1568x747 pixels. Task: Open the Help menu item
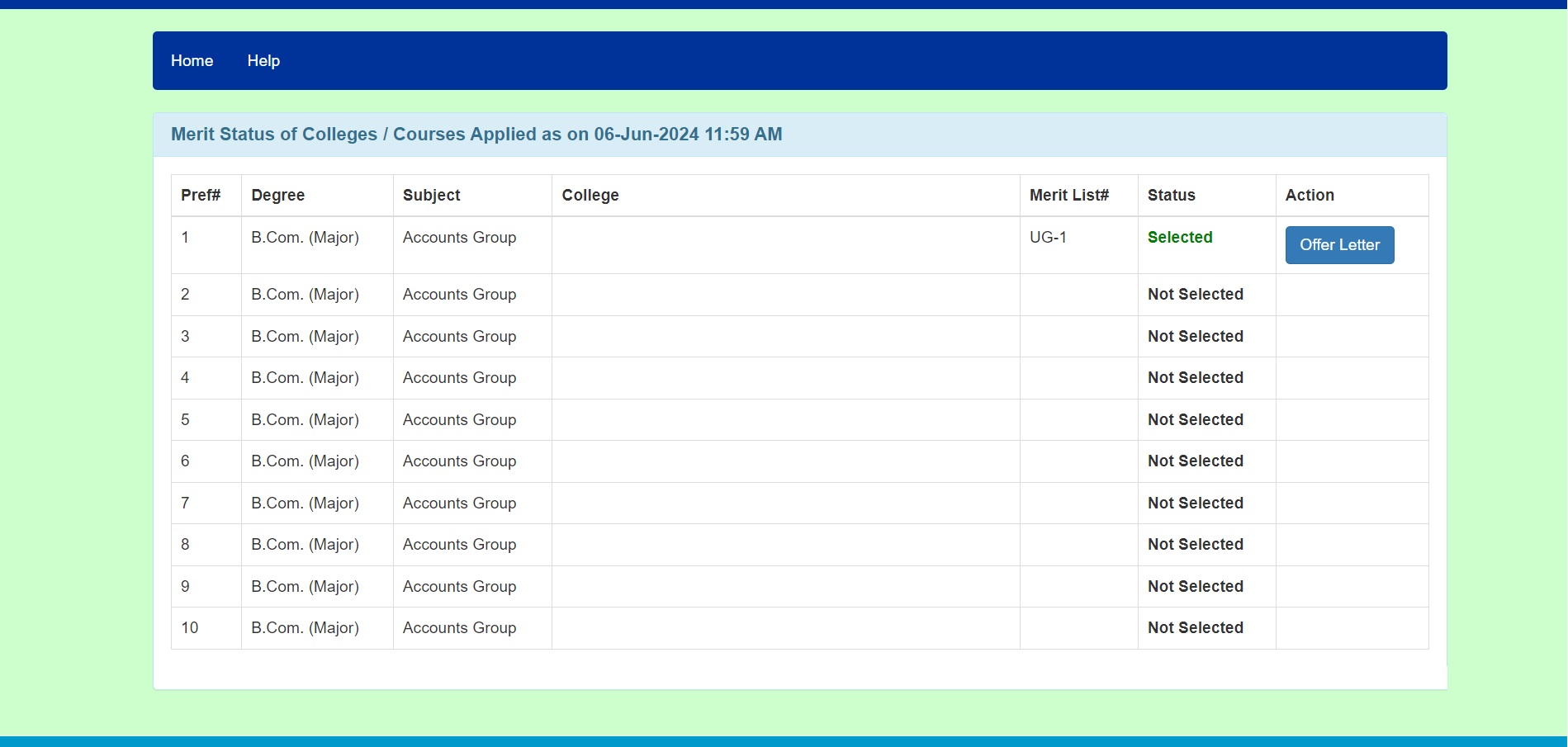263,61
